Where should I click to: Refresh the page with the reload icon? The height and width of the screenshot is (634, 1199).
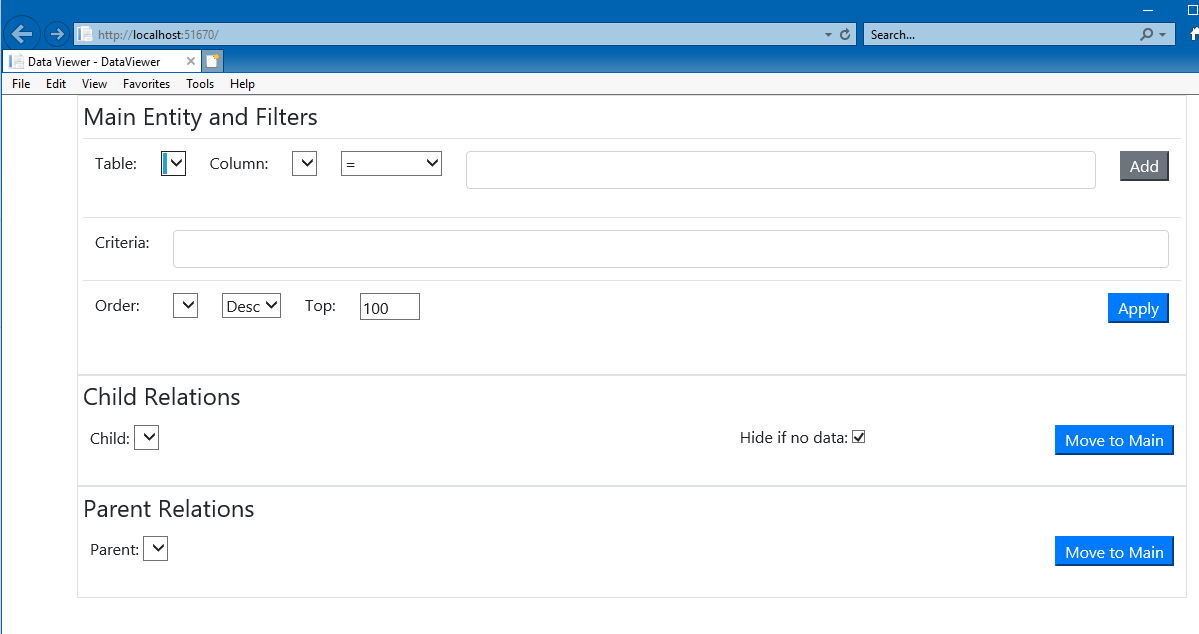(846, 33)
